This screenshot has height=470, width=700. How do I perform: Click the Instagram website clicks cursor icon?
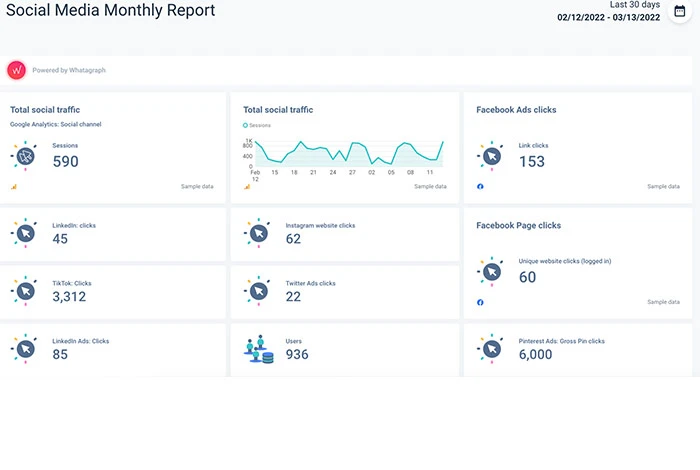[258, 232]
